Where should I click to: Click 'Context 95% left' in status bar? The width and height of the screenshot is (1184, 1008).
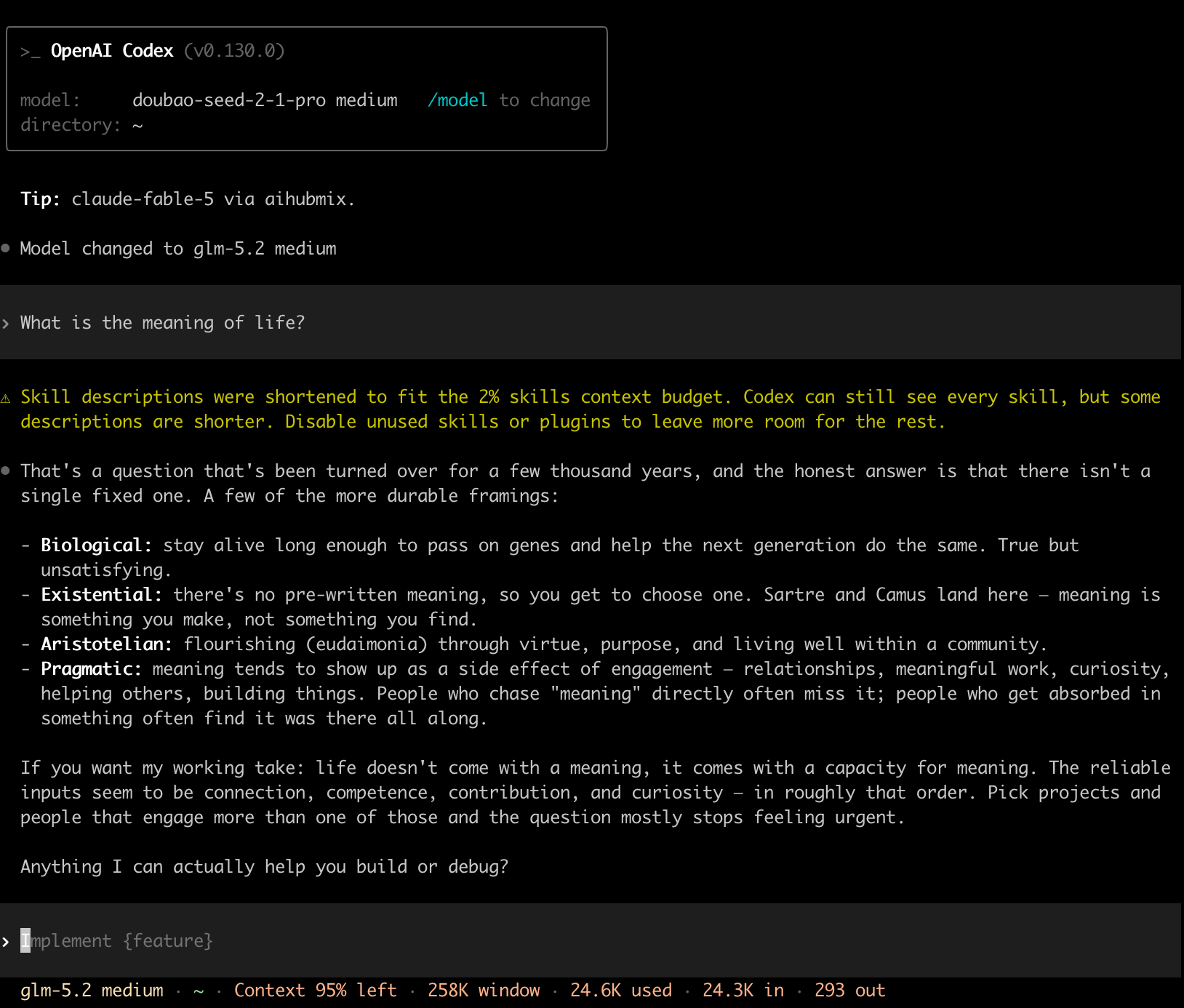(x=315, y=991)
